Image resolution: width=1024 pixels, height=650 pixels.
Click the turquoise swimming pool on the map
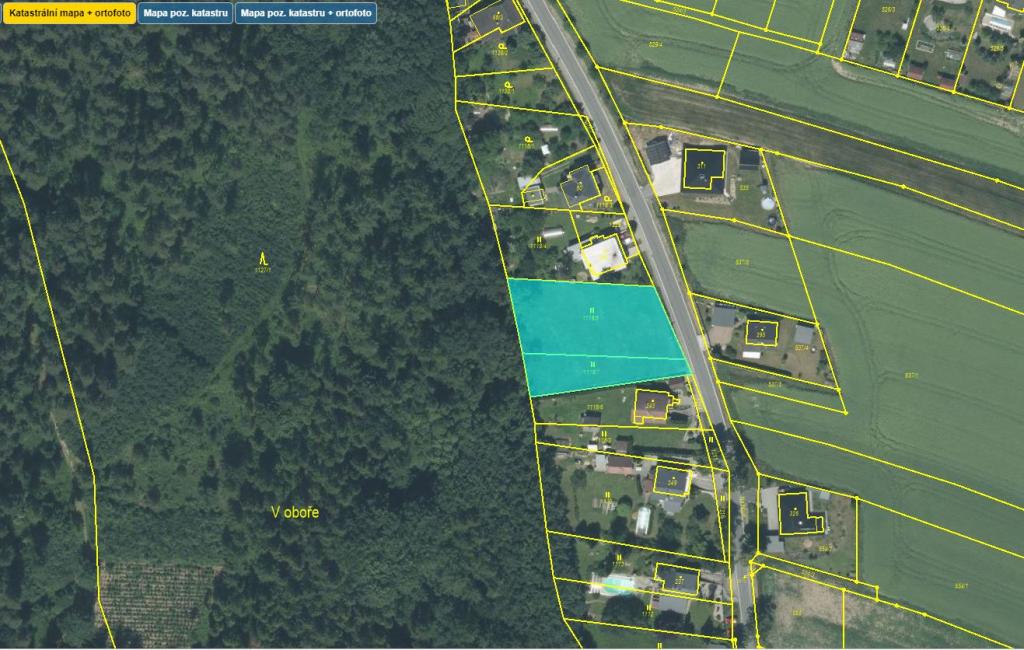[x=616, y=584]
